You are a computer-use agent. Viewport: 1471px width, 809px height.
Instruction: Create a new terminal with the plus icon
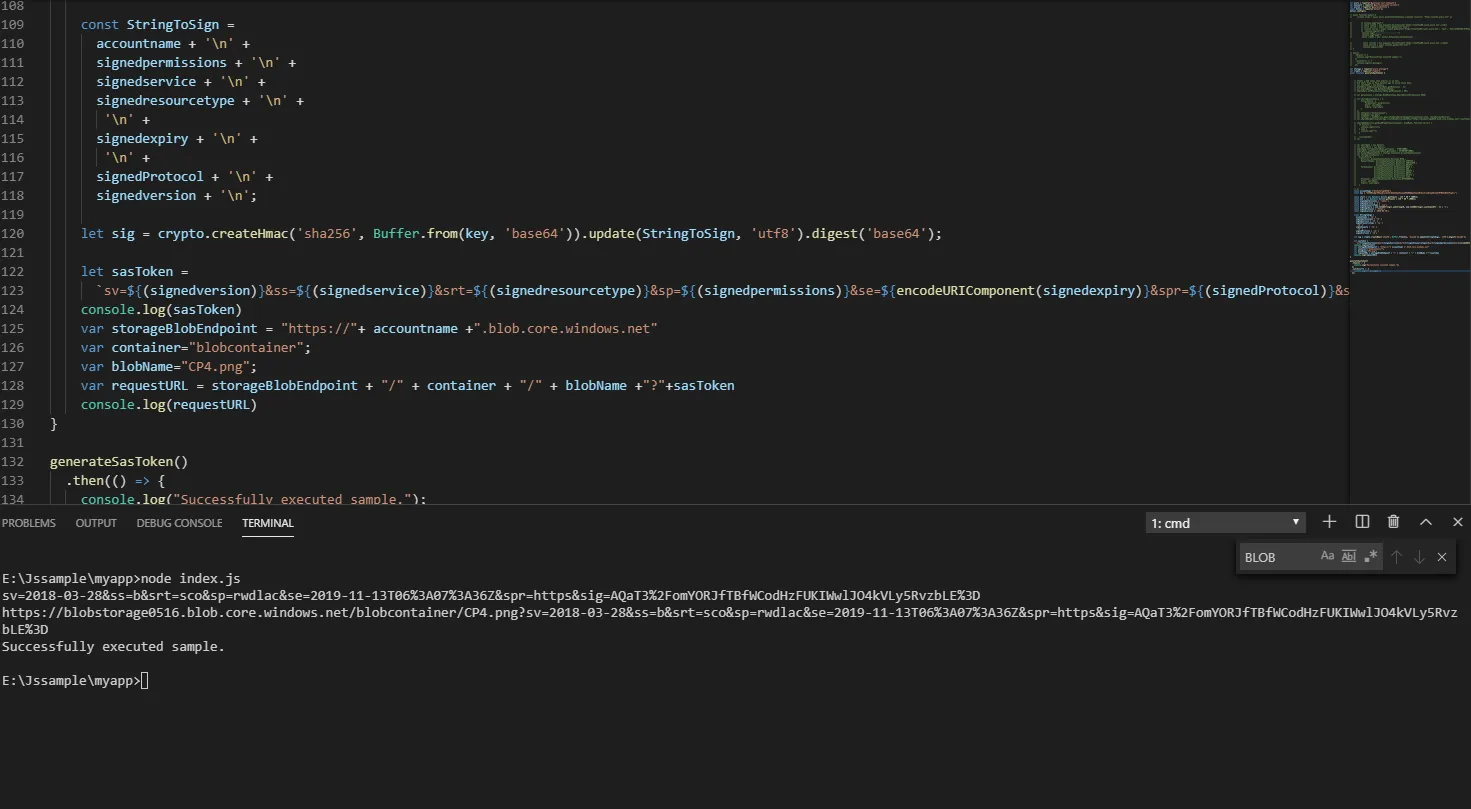pyautogui.click(x=1329, y=522)
